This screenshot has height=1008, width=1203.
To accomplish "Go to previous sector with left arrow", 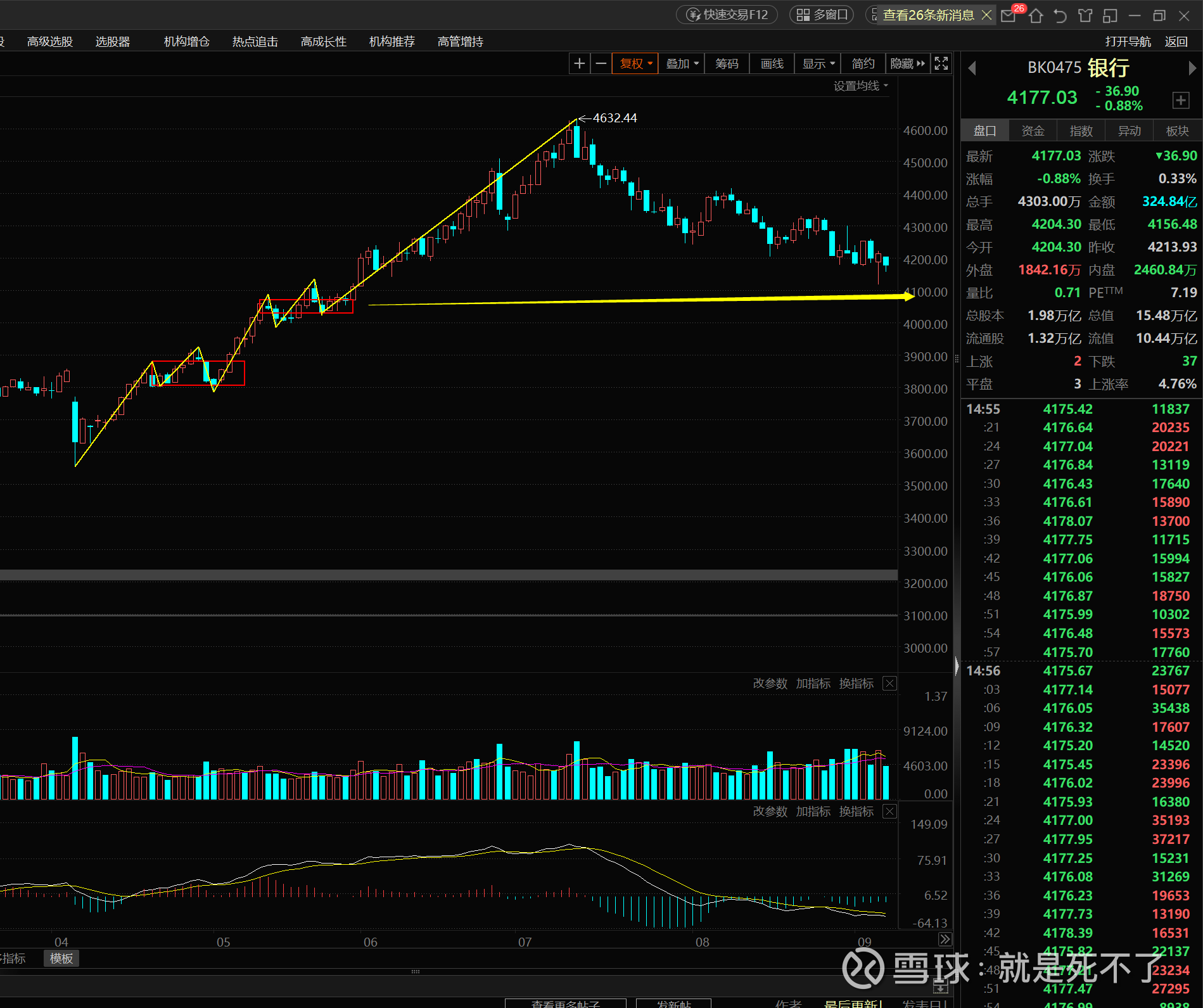I will point(972,67).
